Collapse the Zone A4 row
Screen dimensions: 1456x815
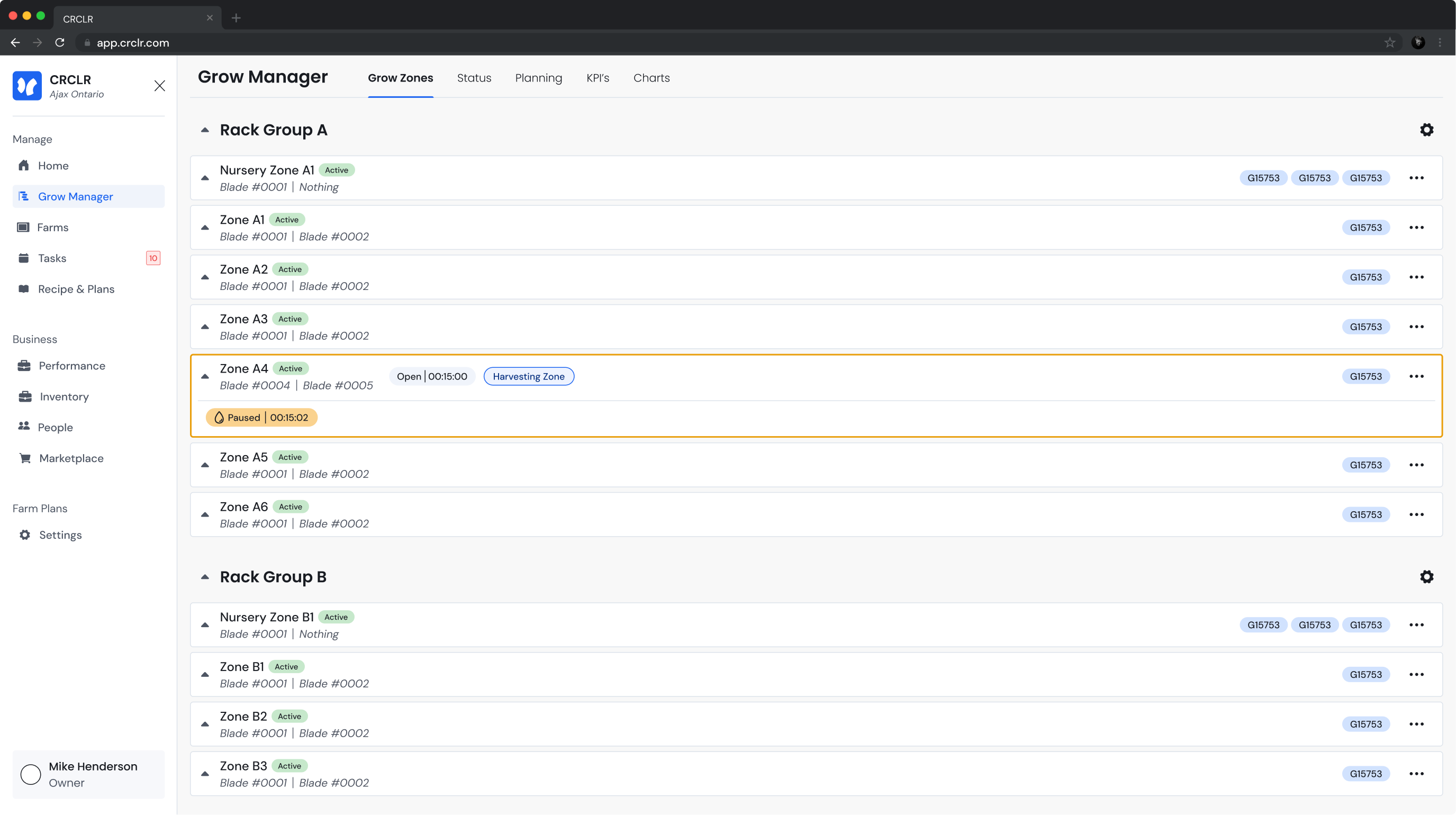click(x=205, y=376)
